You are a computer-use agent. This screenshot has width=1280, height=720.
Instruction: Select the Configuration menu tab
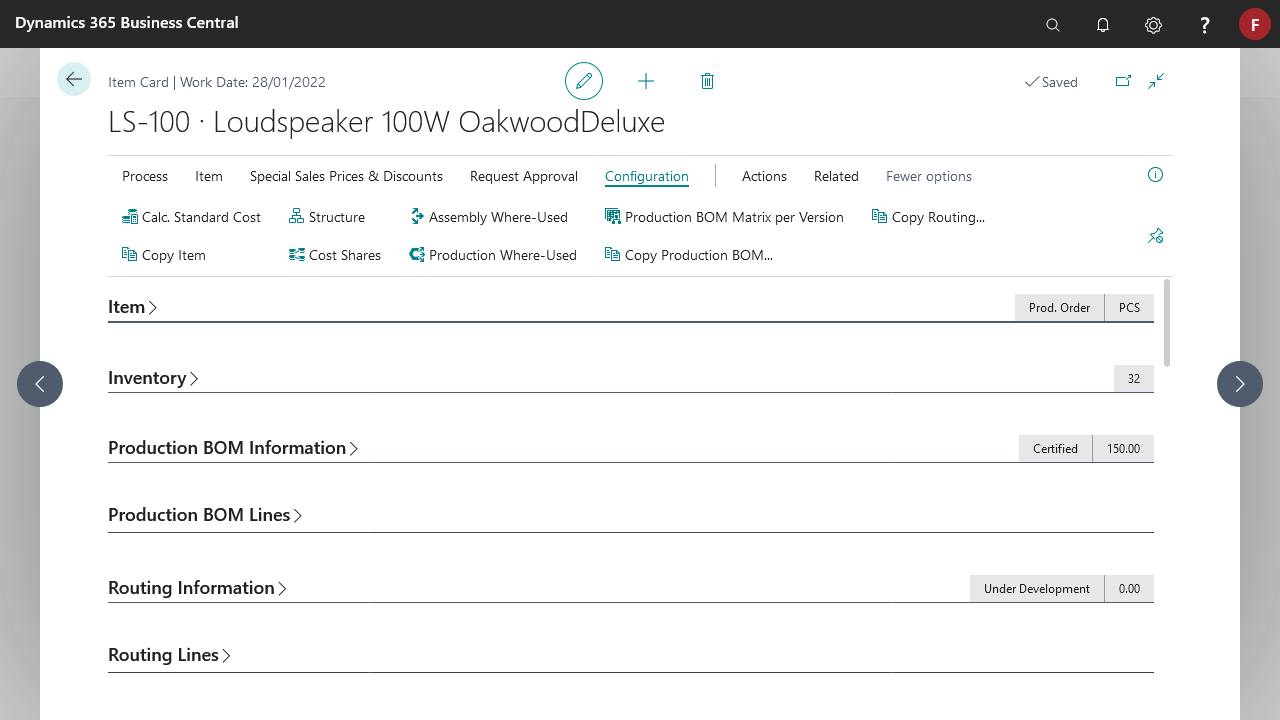click(x=647, y=176)
